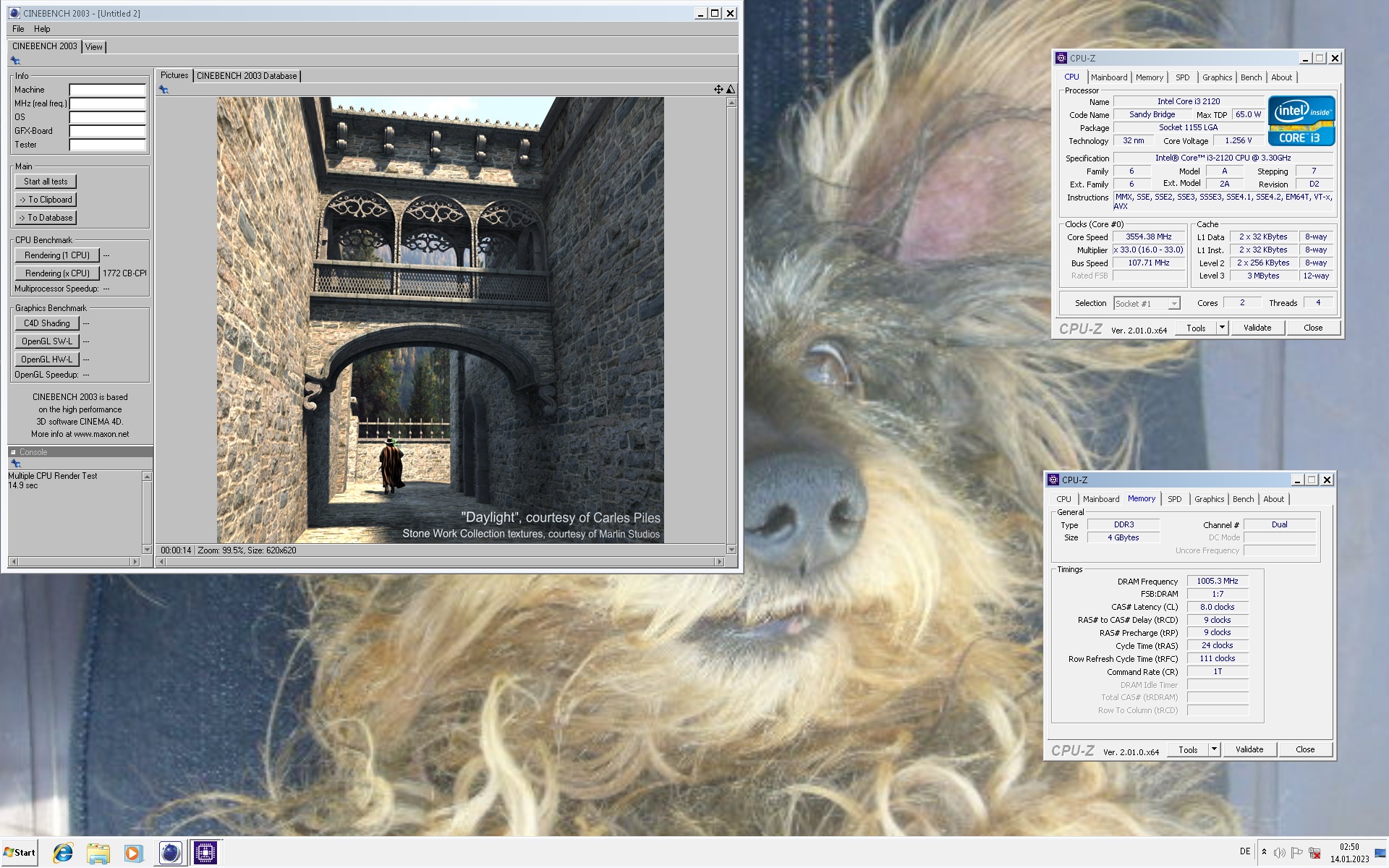Open Windows Media Player from the taskbar
This screenshot has height=868, width=1389.
132,854
